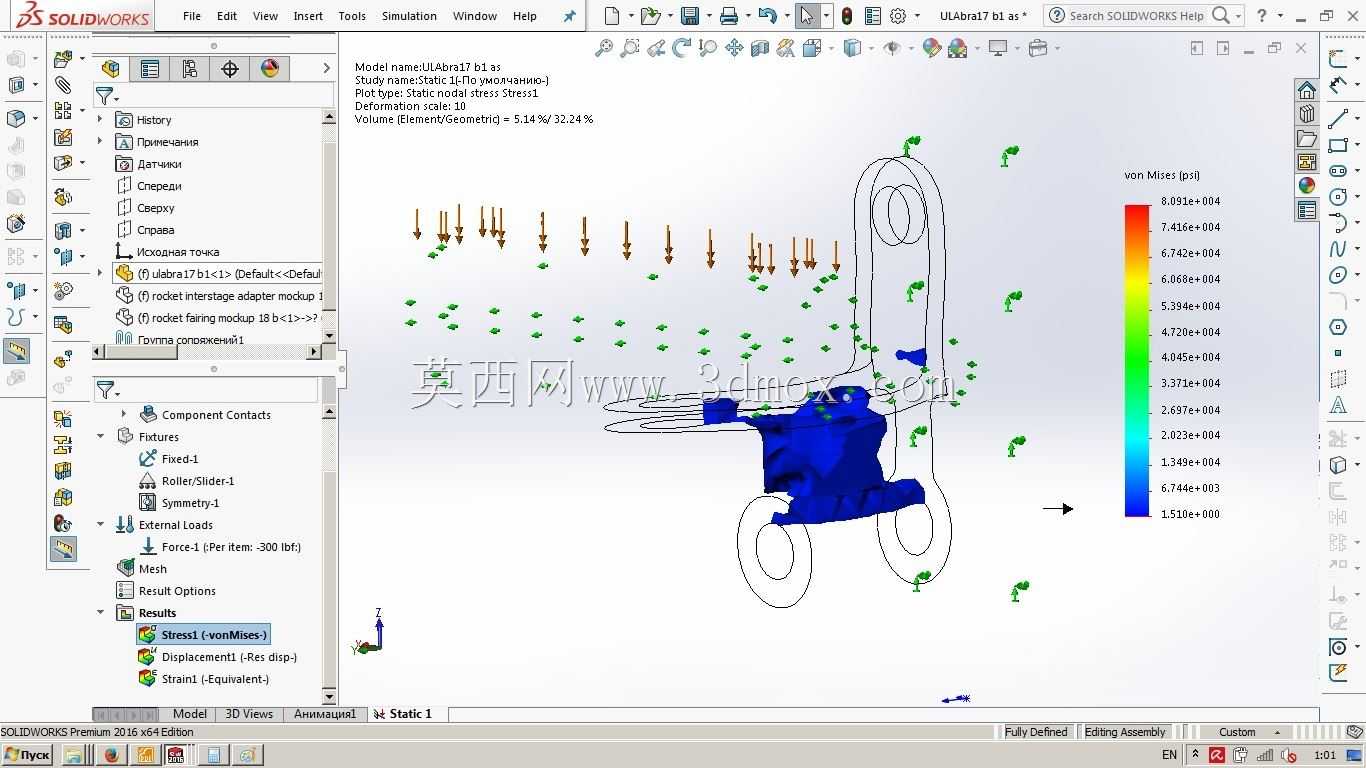Click the Zoom to Fit icon

[x=604, y=48]
